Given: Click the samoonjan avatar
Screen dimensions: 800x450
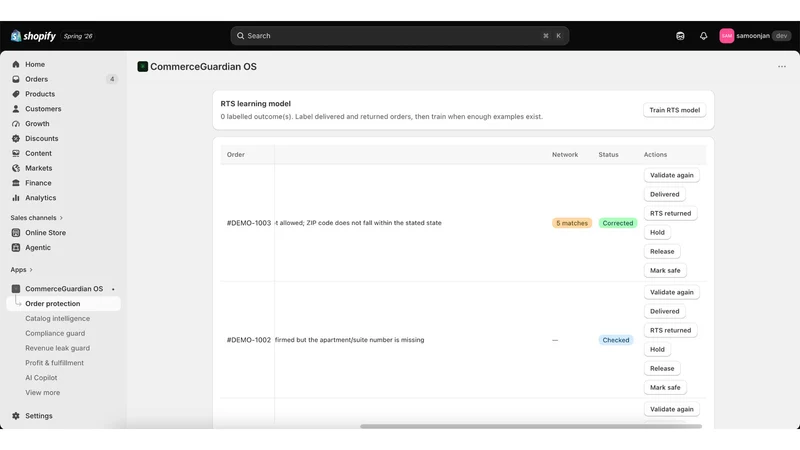Looking at the screenshot, I should 727,36.
